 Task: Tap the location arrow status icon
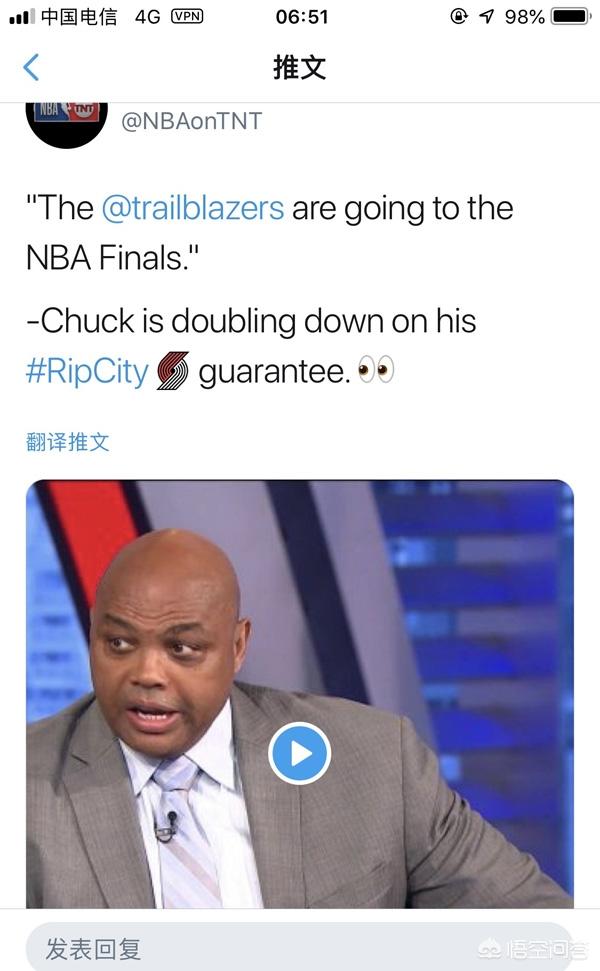coord(487,17)
